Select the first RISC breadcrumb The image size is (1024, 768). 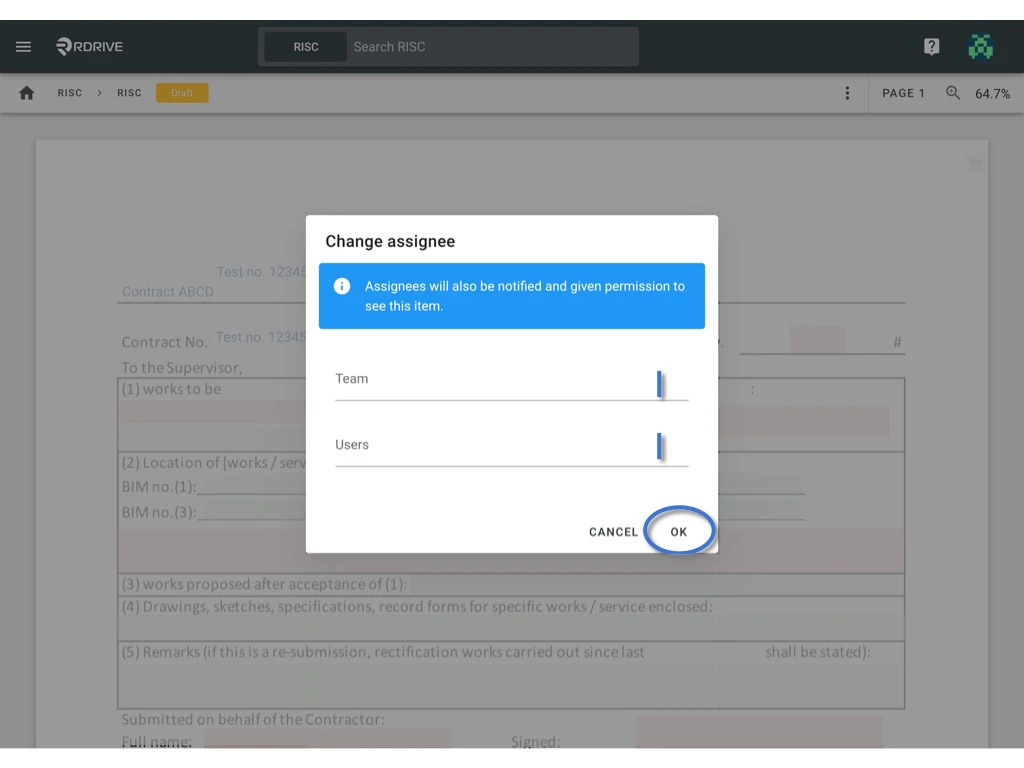tap(69, 93)
